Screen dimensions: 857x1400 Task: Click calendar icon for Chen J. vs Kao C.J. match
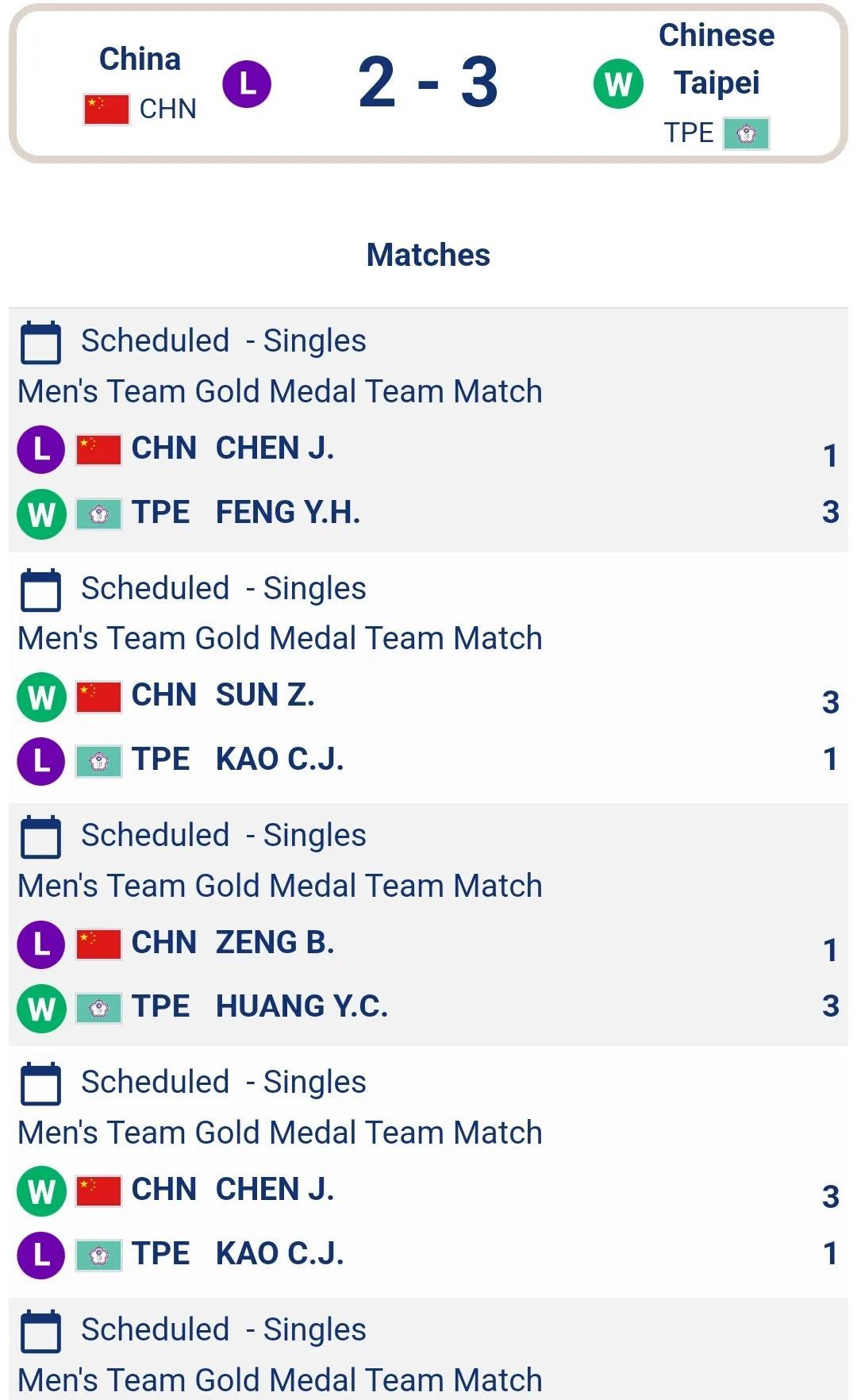pyautogui.click(x=40, y=1083)
